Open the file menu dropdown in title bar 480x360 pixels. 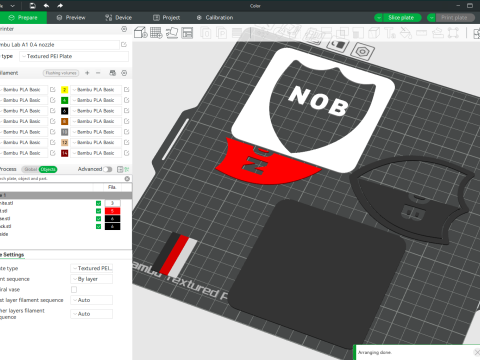12,6
